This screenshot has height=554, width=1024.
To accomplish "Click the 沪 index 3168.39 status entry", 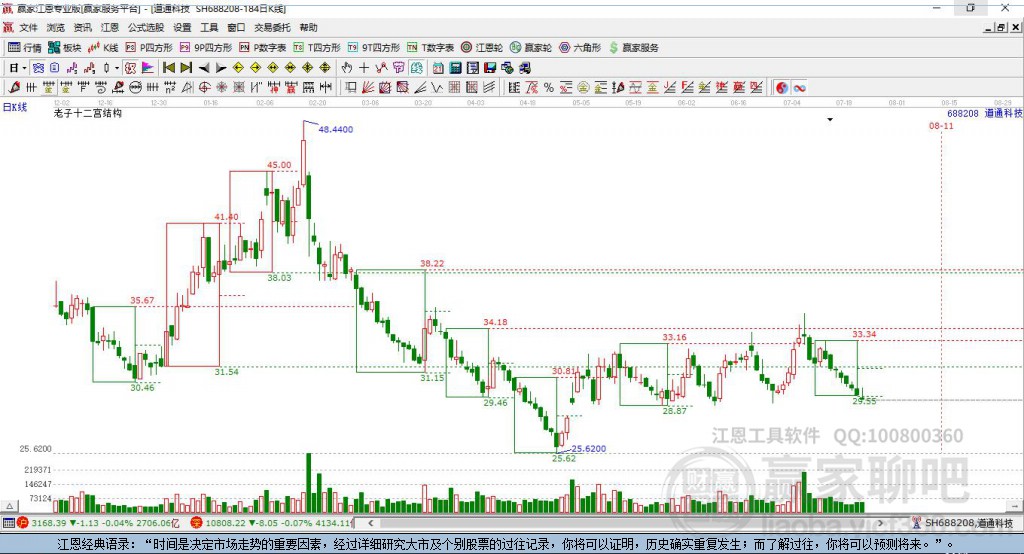I will point(97,523).
